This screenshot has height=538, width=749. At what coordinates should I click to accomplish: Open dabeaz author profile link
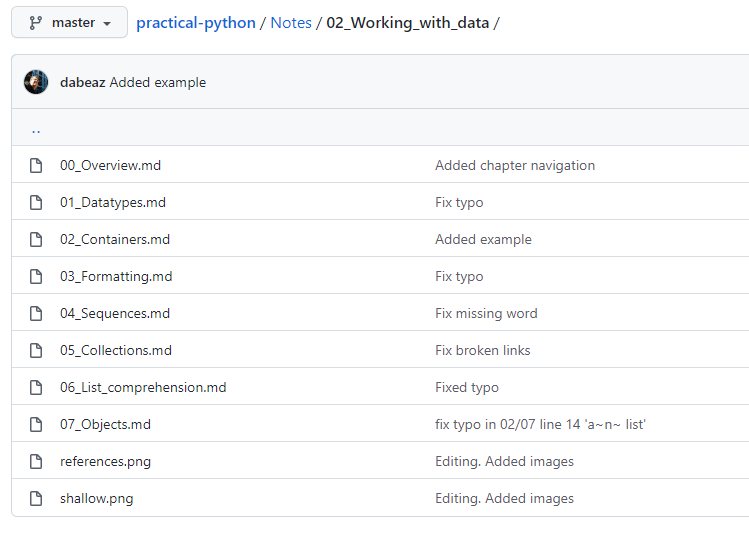pos(82,82)
